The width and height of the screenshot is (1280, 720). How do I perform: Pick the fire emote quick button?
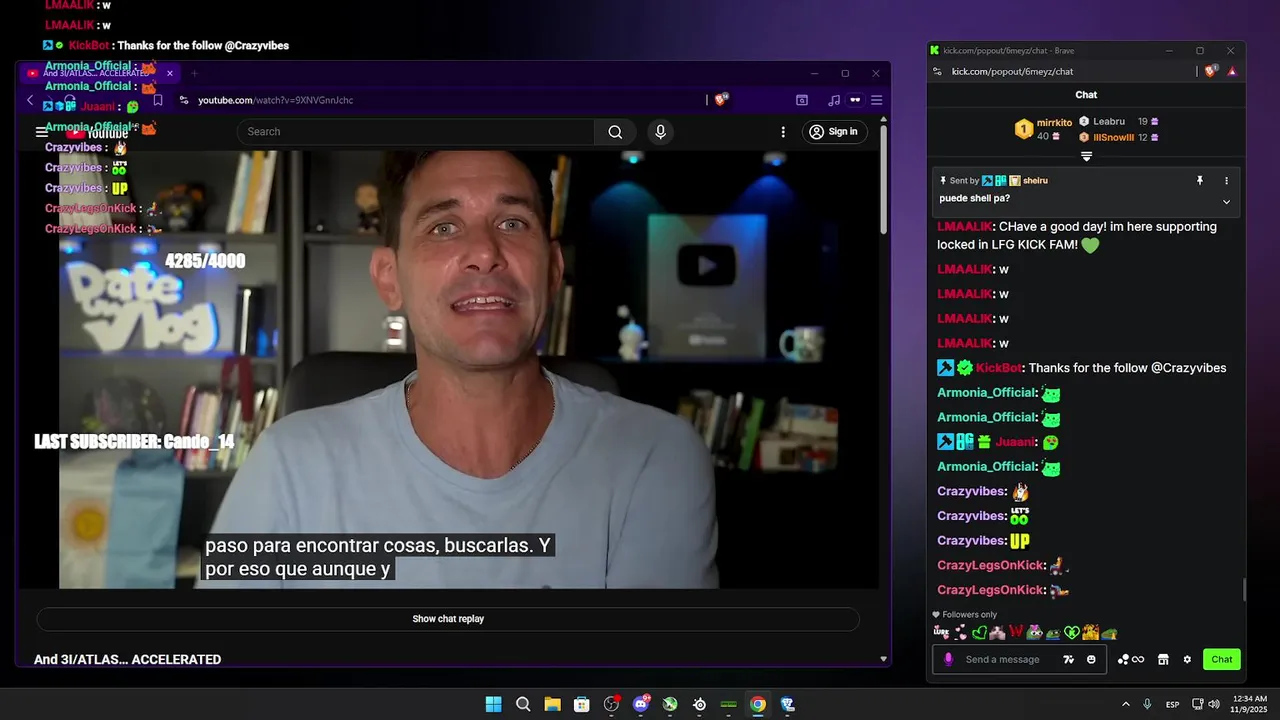[1090, 632]
